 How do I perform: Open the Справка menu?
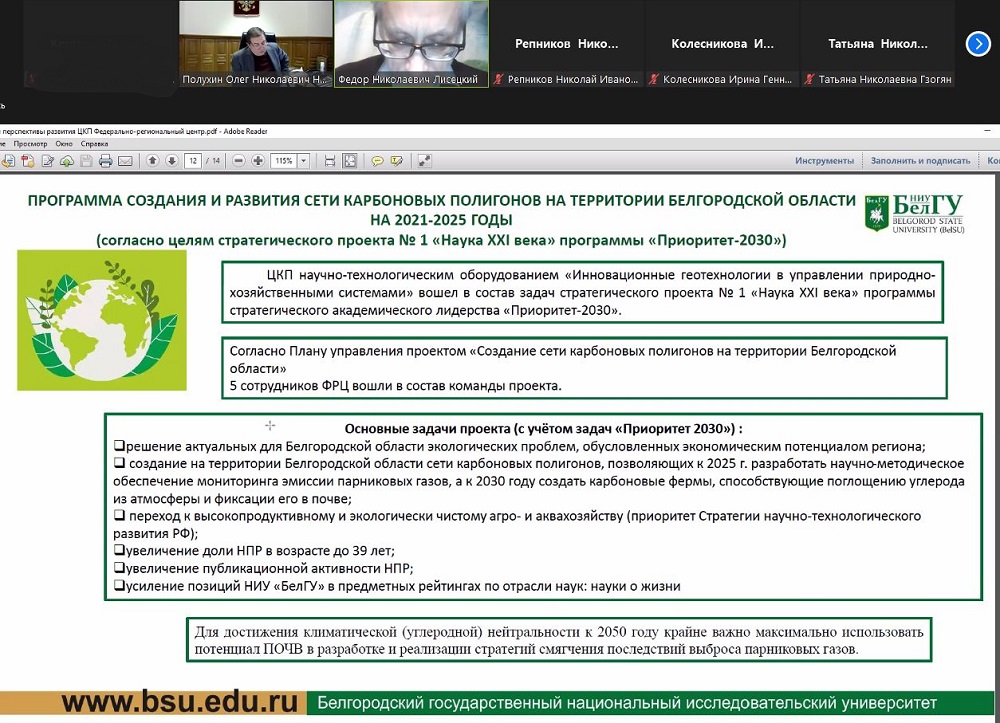coord(94,144)
